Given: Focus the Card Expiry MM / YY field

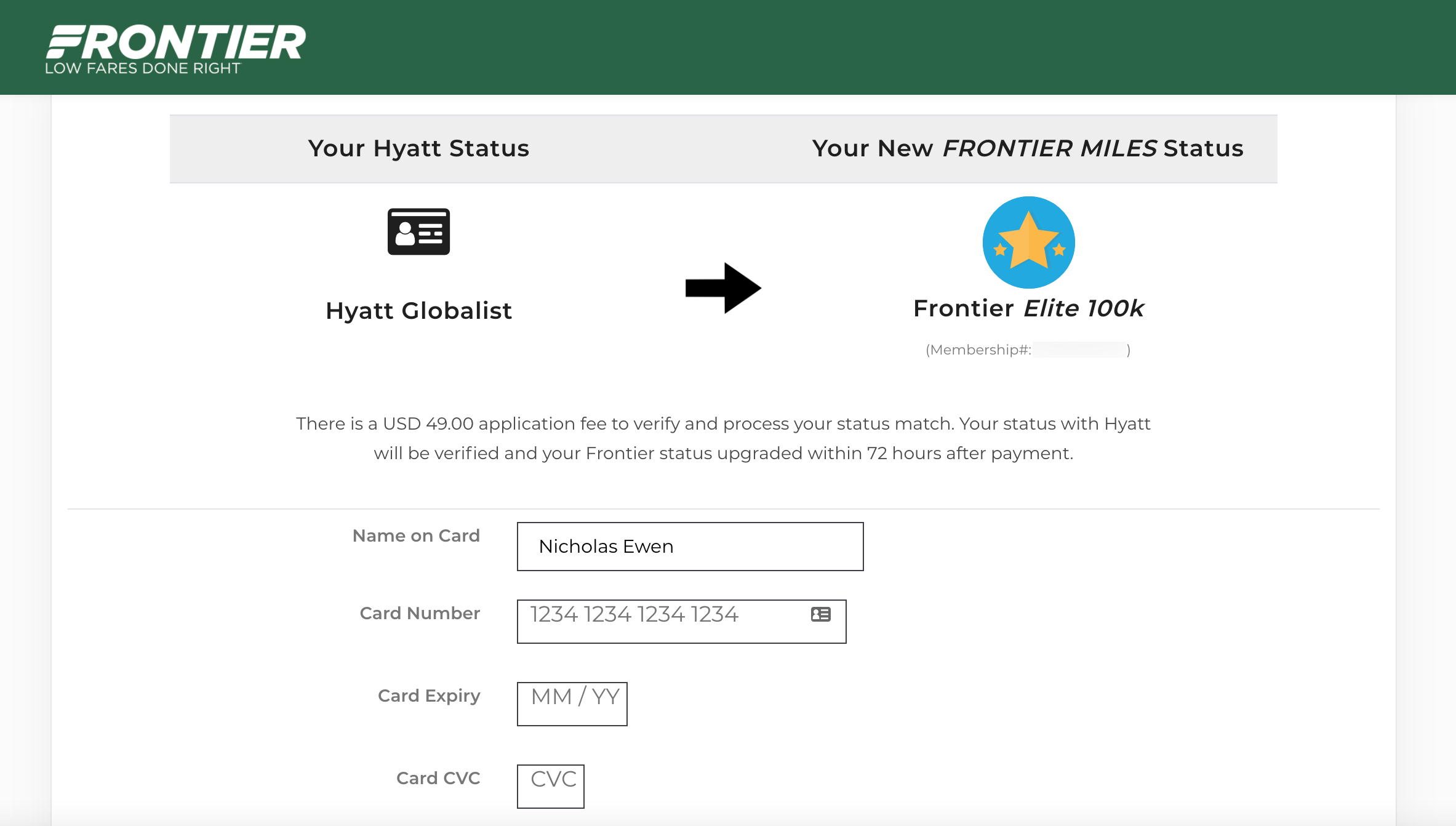Looking at the screenshot, I should (572, 704).
